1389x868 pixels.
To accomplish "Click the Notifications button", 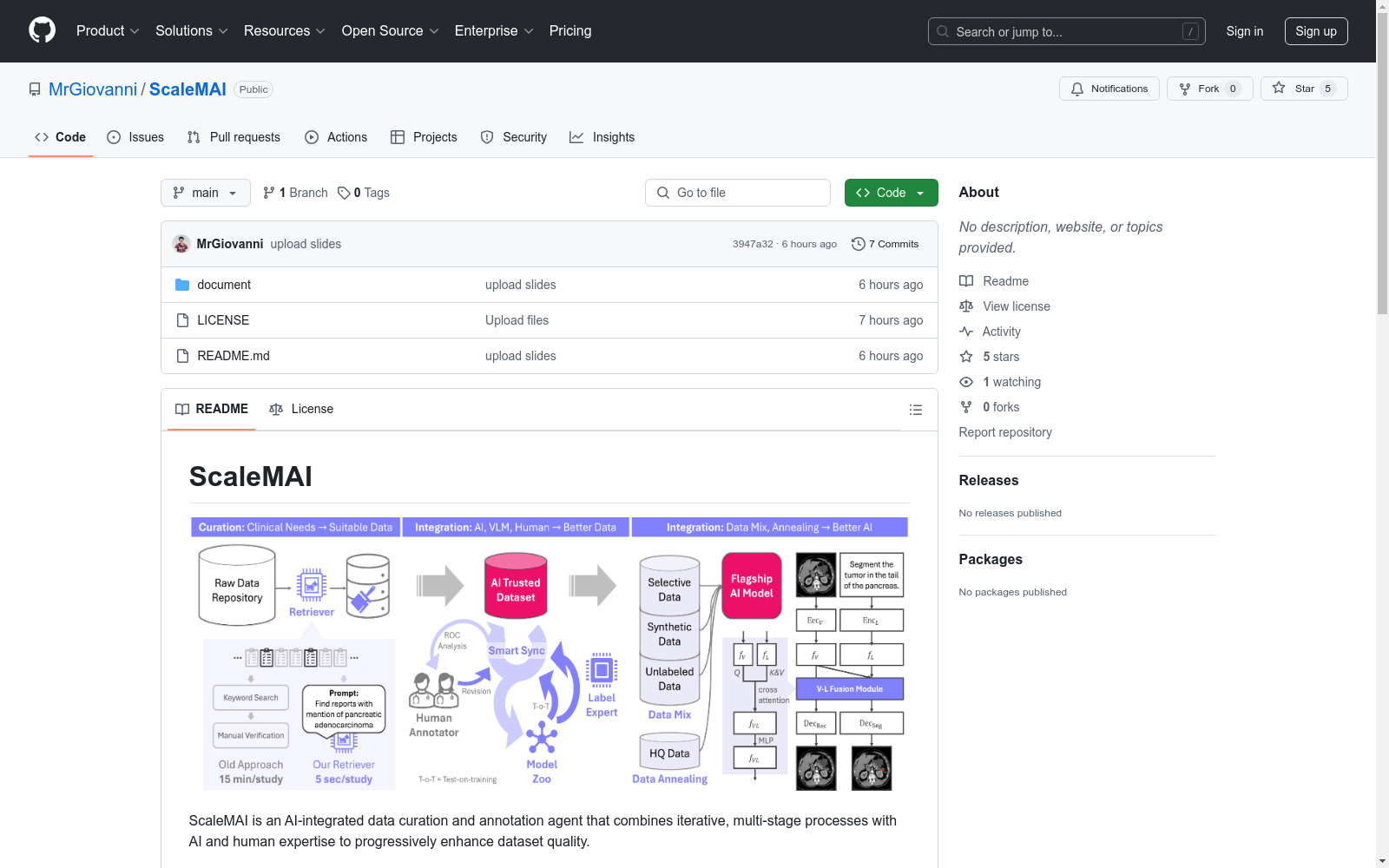I will (1109, 89).
